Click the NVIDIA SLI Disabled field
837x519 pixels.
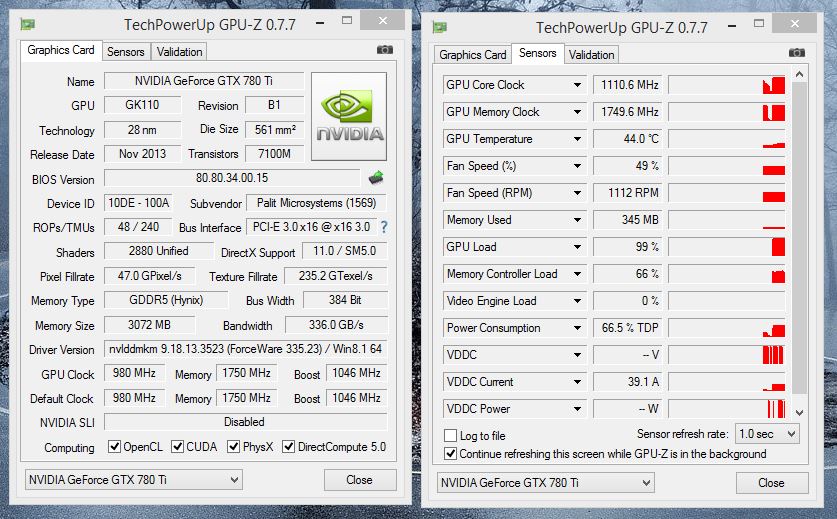click(246, 422)
